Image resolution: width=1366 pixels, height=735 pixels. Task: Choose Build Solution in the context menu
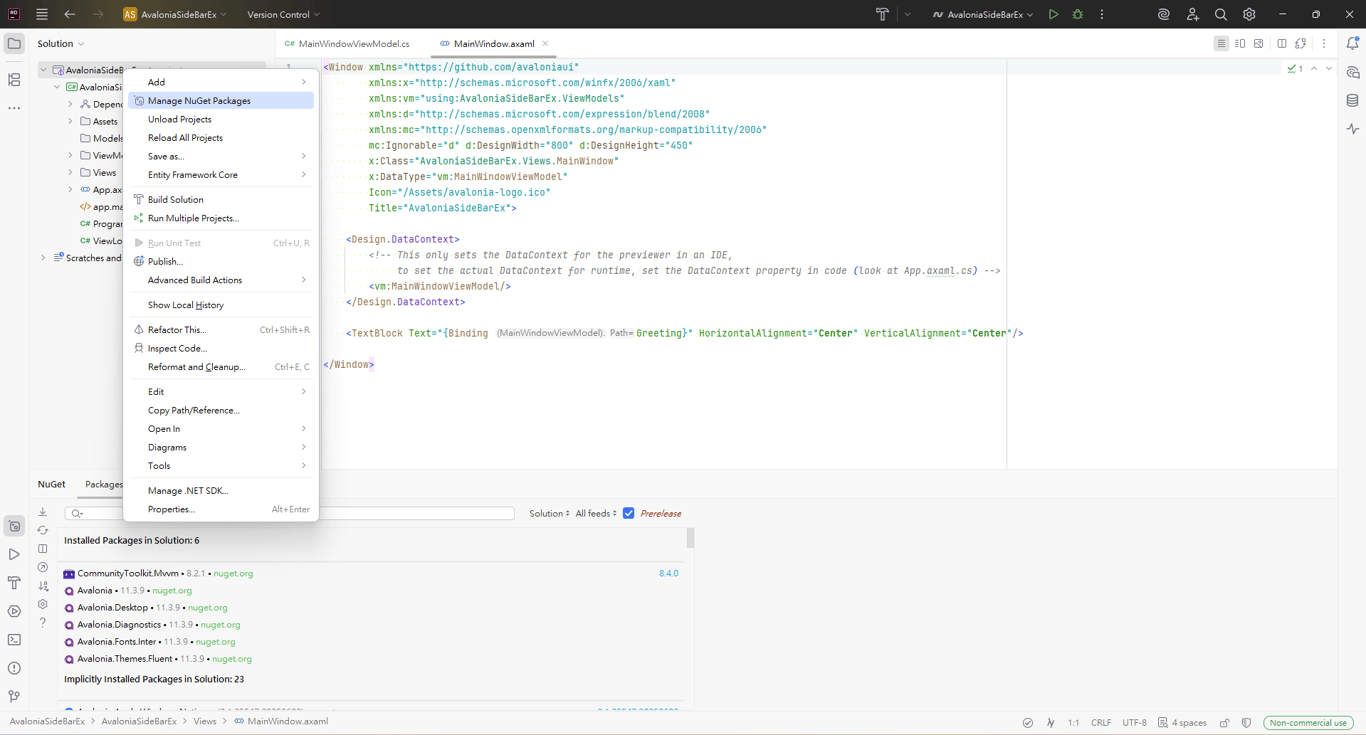click(175, 200)
